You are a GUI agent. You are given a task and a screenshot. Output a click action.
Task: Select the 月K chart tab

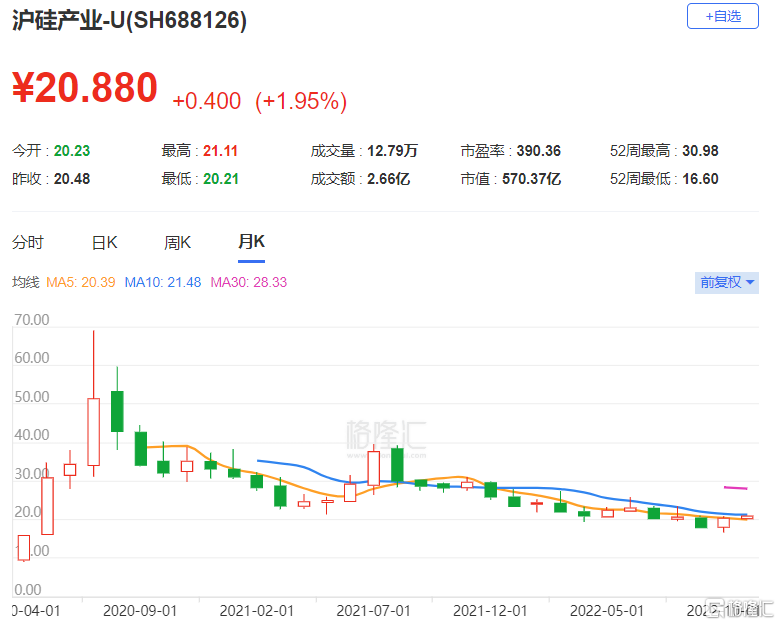click(x=251, y=242)
